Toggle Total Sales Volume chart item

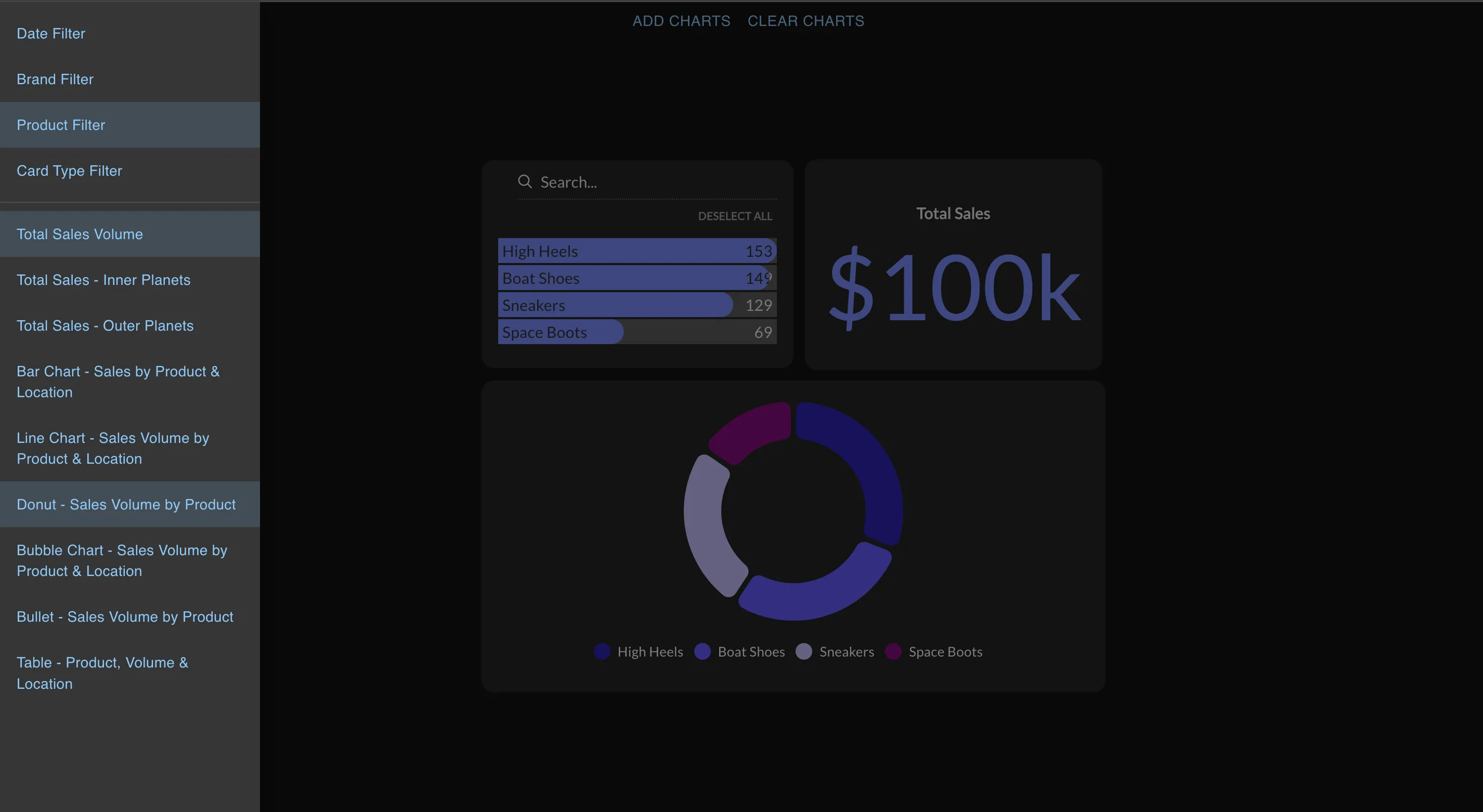[x=129, y=234]
